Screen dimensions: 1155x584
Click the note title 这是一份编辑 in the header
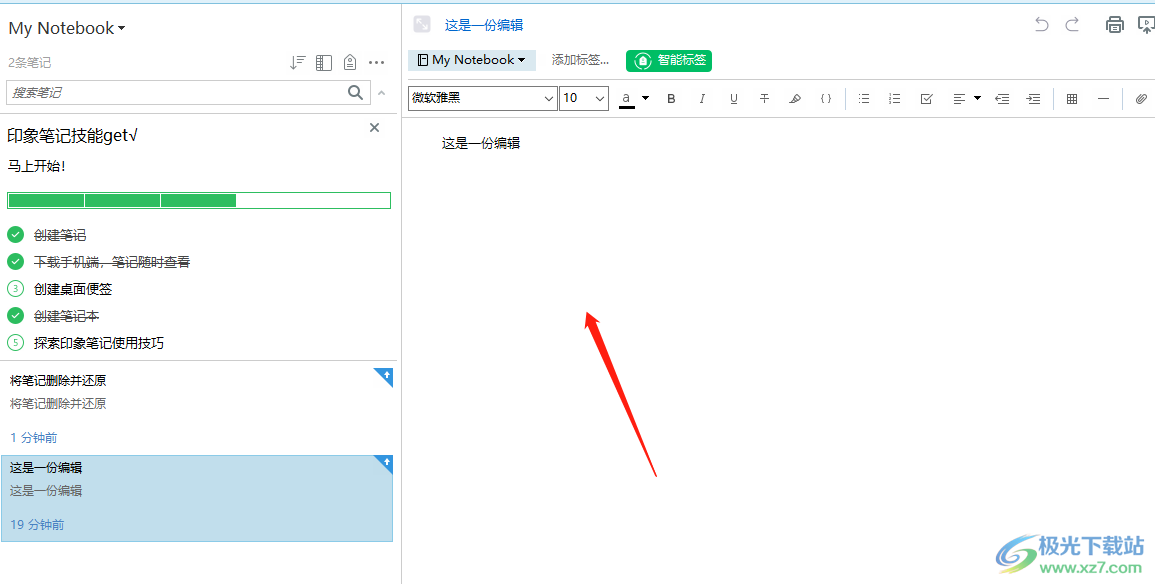(484, 25)
